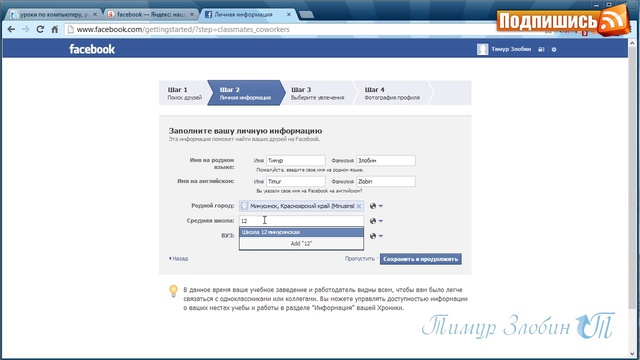Click the Тимур Злобин name in the header

coord(511,49)
